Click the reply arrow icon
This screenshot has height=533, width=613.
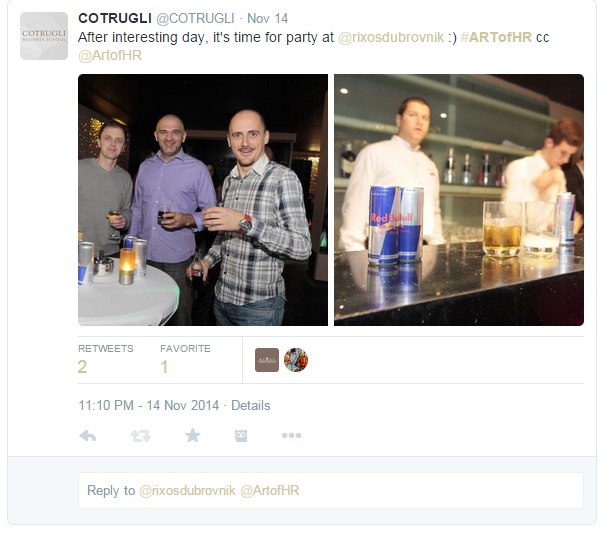(88, 435)
